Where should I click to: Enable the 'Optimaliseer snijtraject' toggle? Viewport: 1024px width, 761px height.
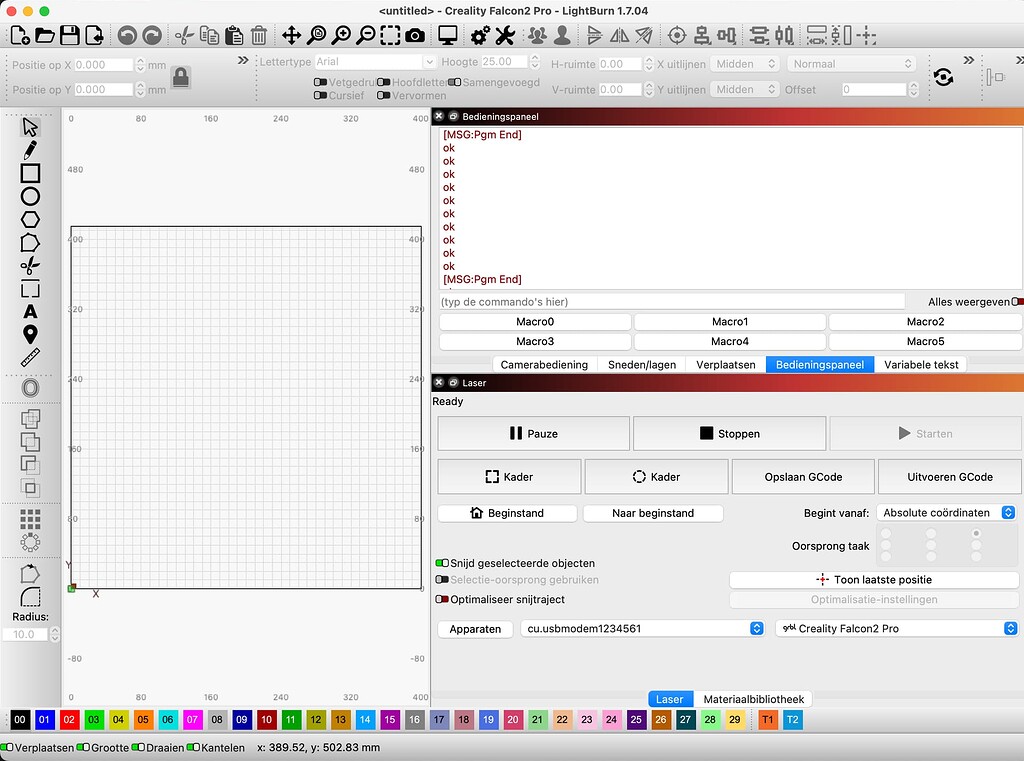click(x=441, y=600)
